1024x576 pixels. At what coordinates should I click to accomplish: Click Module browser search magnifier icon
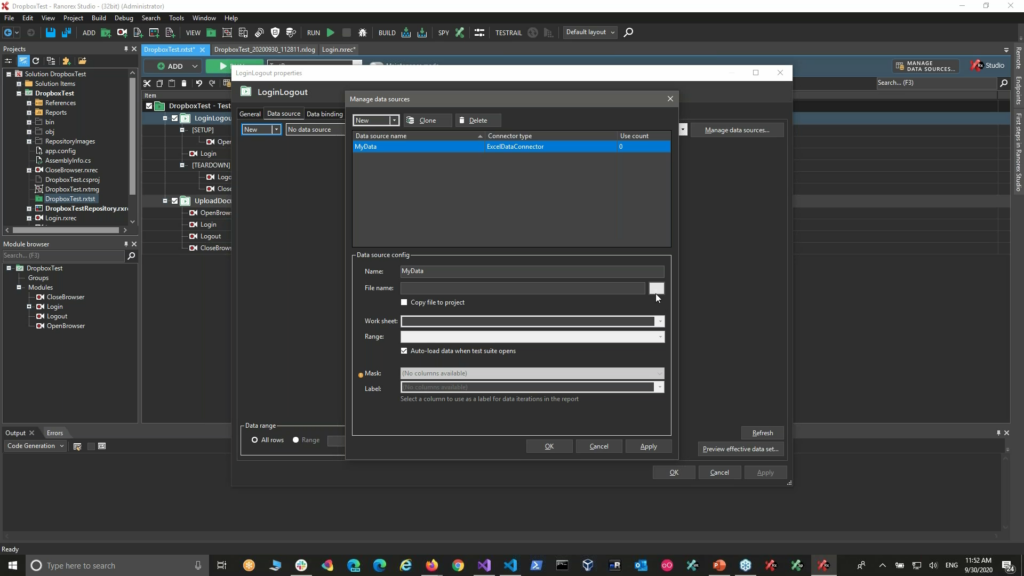131,256
